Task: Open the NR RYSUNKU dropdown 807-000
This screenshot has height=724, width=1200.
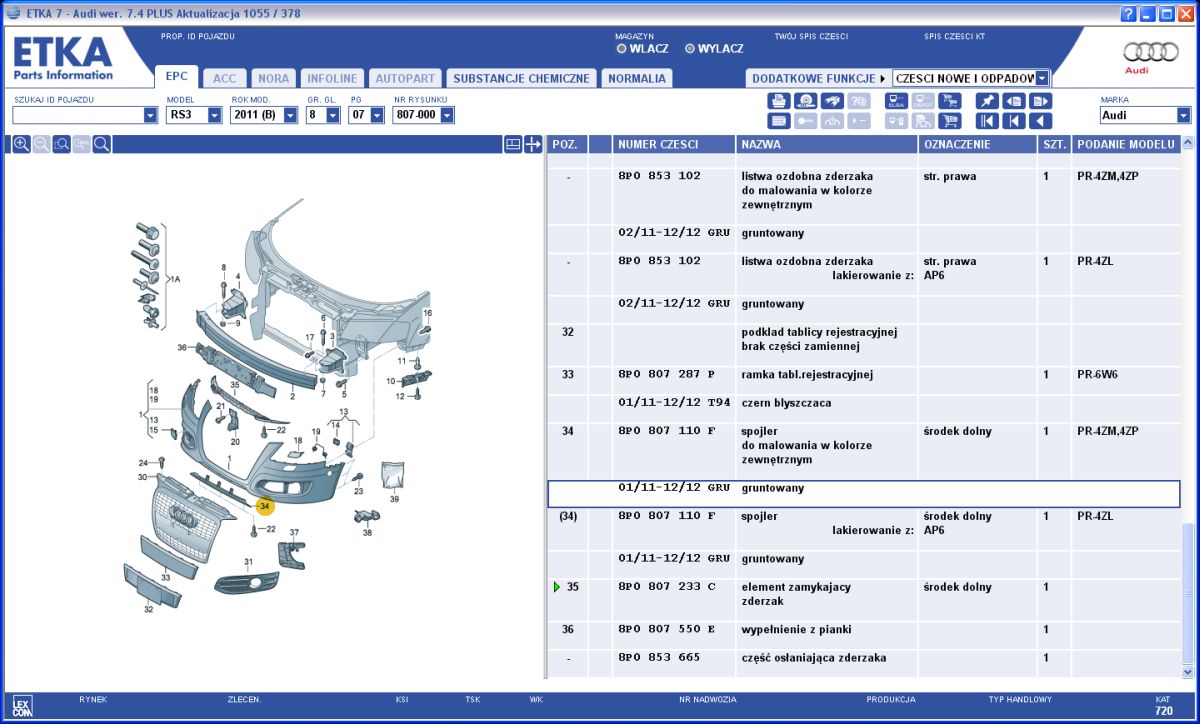Action: click(447, 116)
